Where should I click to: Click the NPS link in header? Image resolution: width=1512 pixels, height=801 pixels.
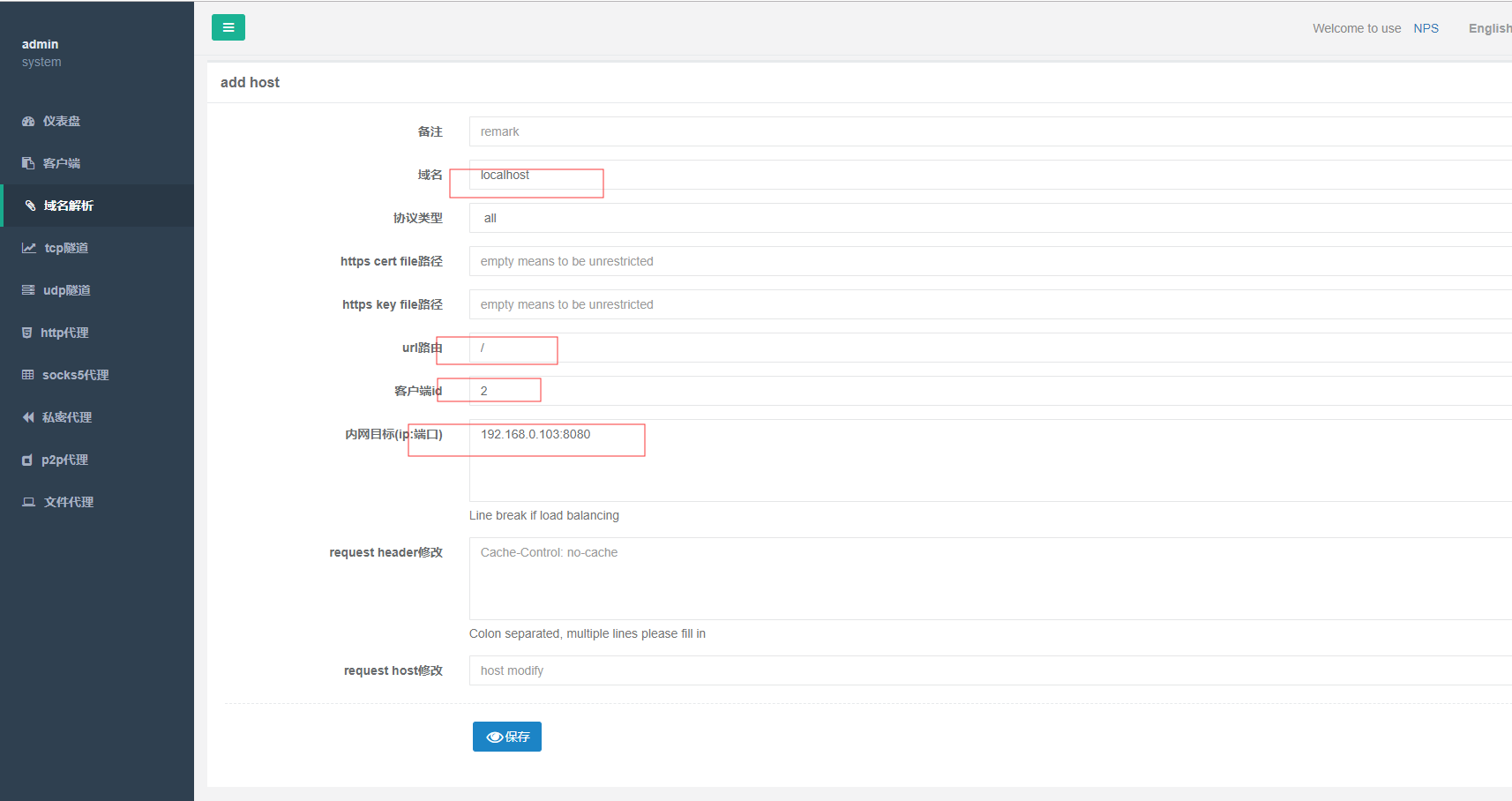click(1426, 28)
